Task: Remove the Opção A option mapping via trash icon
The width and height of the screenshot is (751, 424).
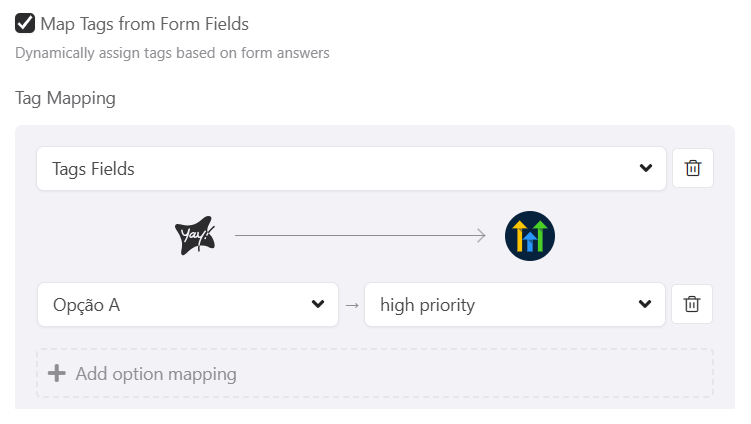Action: 692,305
